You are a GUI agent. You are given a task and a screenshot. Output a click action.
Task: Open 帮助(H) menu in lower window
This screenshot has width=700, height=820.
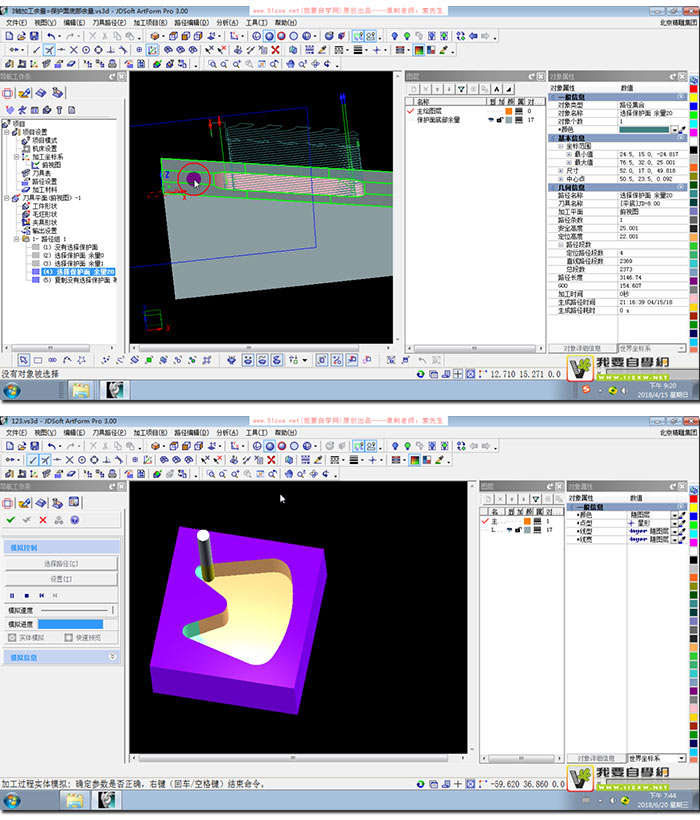point(286,432)
